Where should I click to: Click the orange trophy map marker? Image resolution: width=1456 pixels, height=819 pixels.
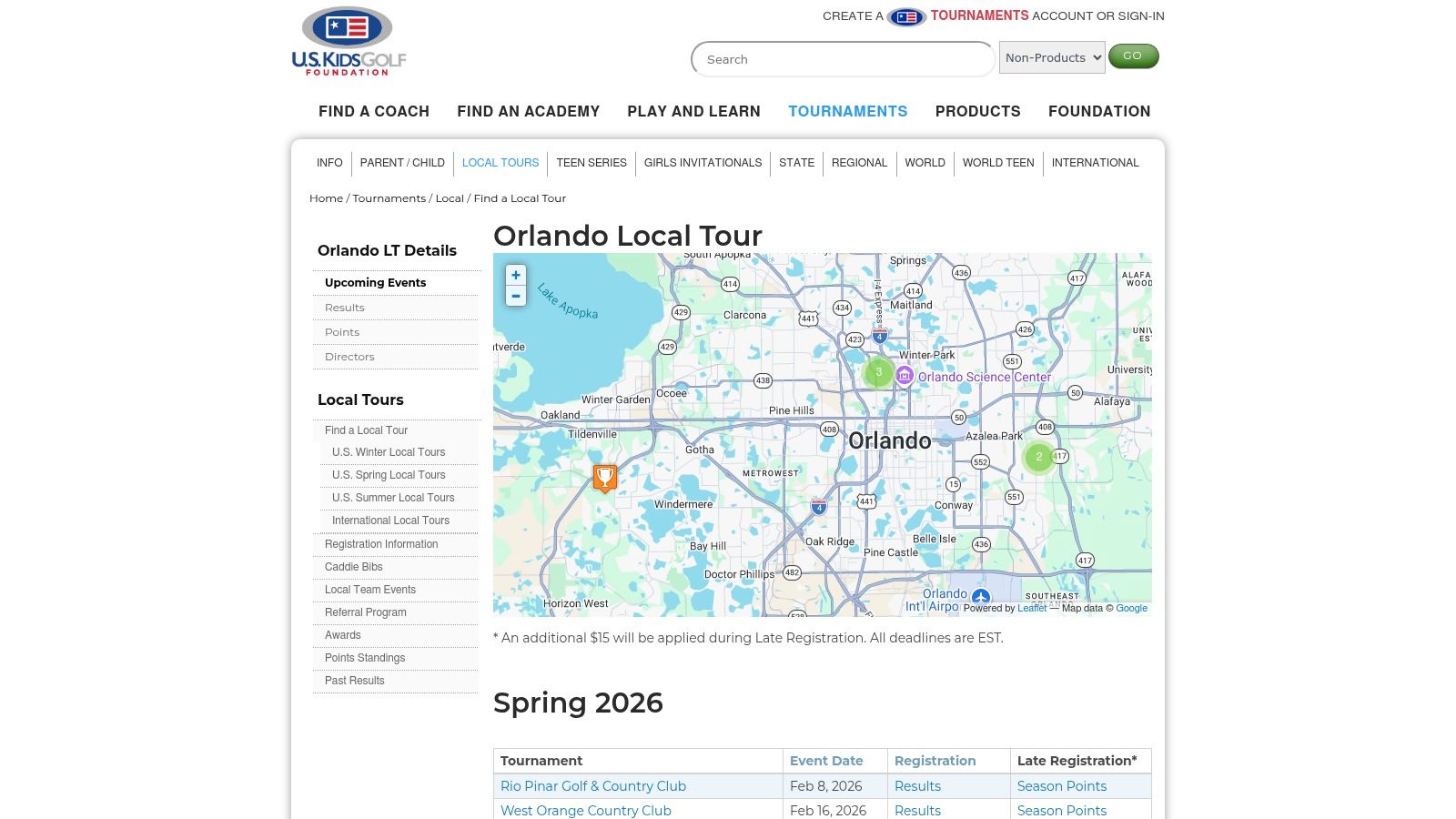click(x=605, y=477)
